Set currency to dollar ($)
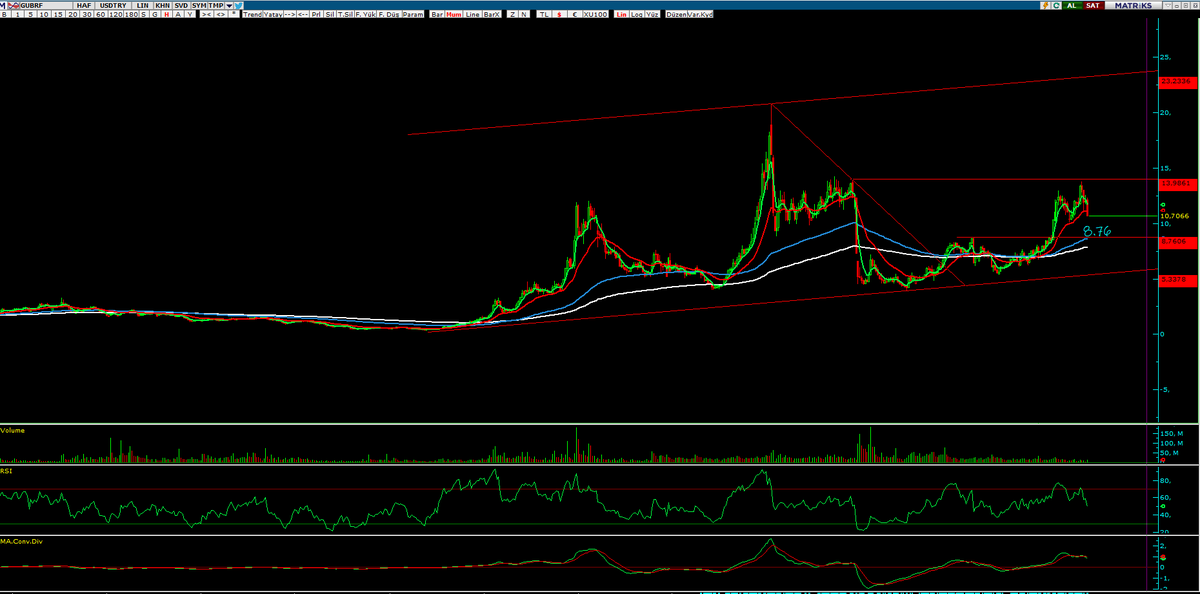 [559, 15]
